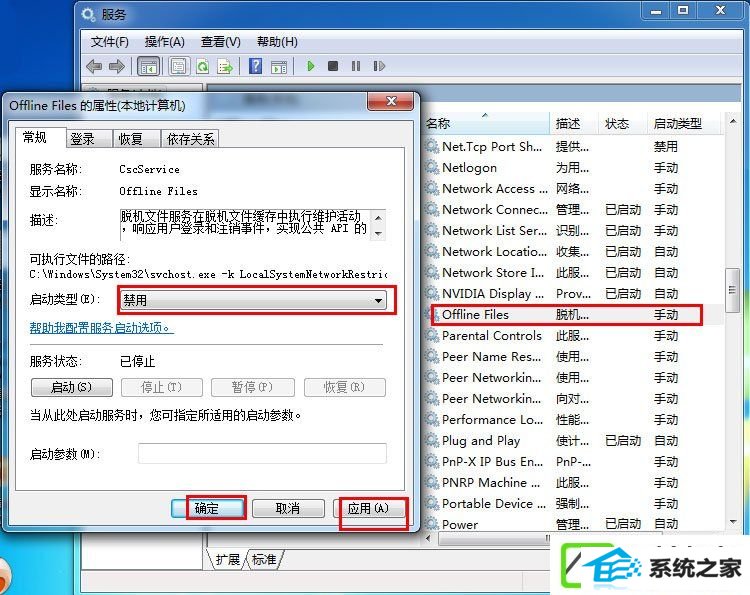Image resolution: width=750 pixels, height=595 pixels.
Task: Sort services by 启动类型 column header
Action: tap(683, 123)
